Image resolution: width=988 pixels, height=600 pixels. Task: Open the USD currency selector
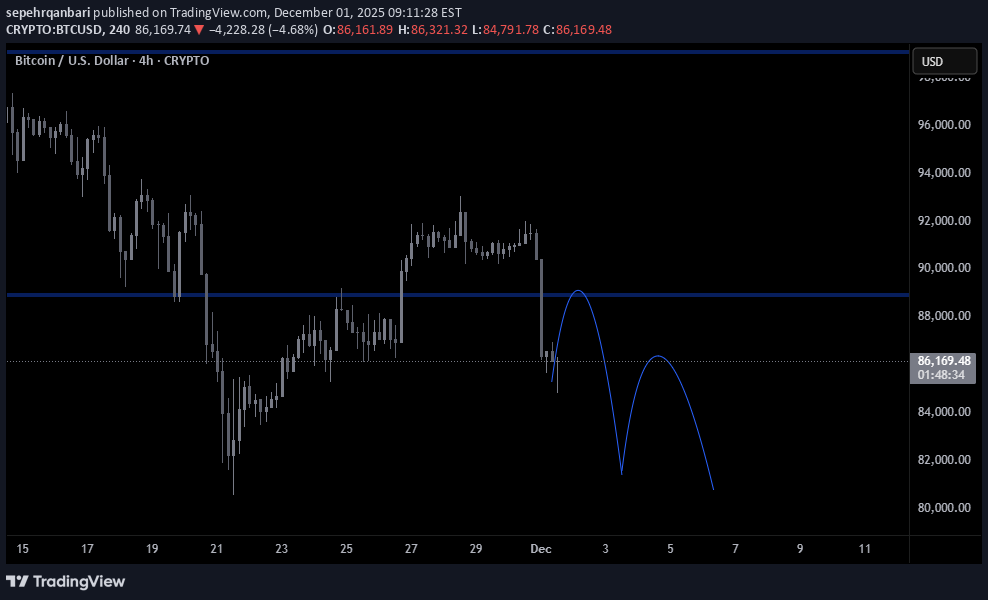click(x=944, y=62)
